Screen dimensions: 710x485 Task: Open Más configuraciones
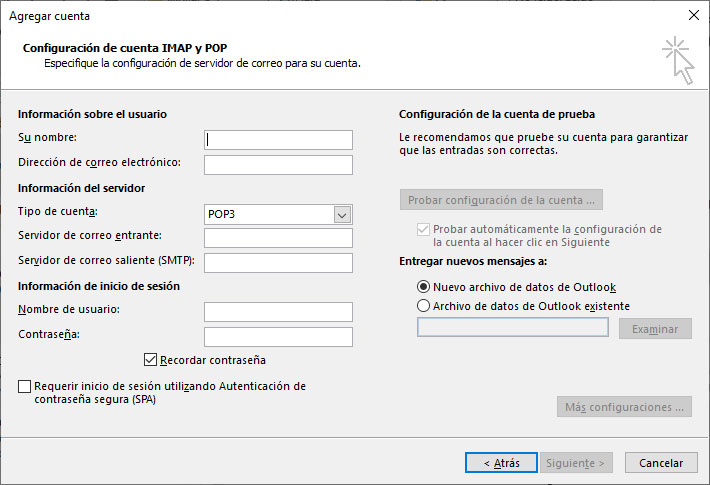[624, 407]
